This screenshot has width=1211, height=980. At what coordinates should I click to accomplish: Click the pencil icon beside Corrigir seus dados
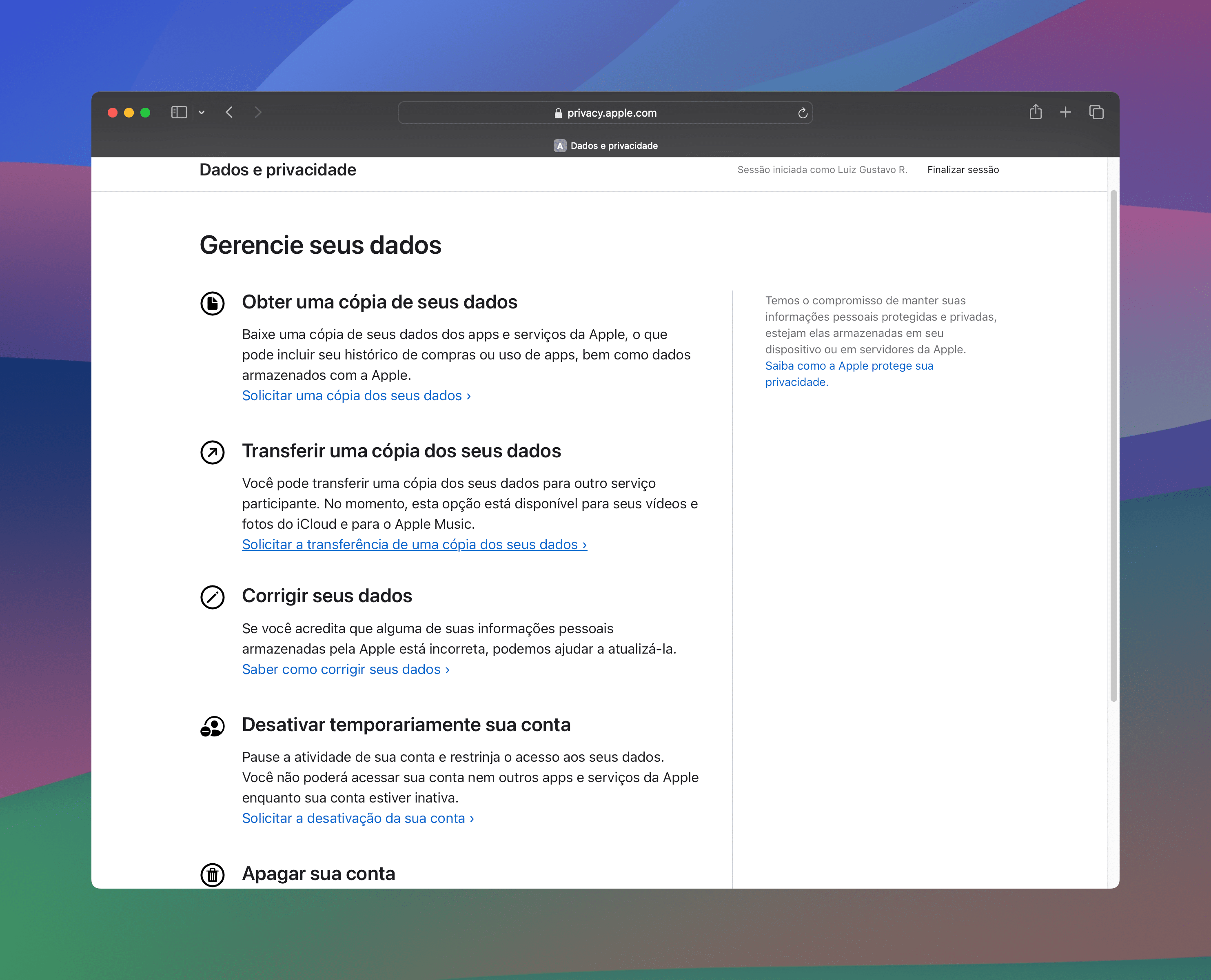tap(212, 597)
